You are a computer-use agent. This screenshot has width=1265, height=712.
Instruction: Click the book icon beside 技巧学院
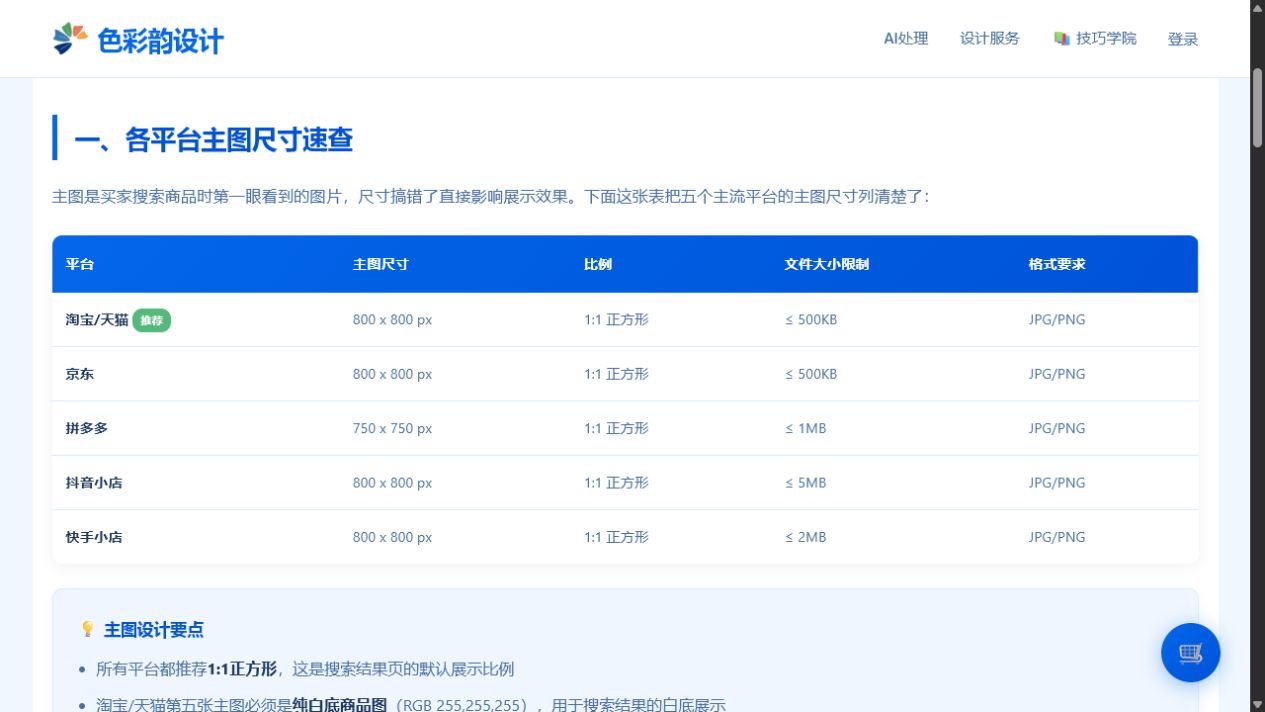coord(1062,39)
